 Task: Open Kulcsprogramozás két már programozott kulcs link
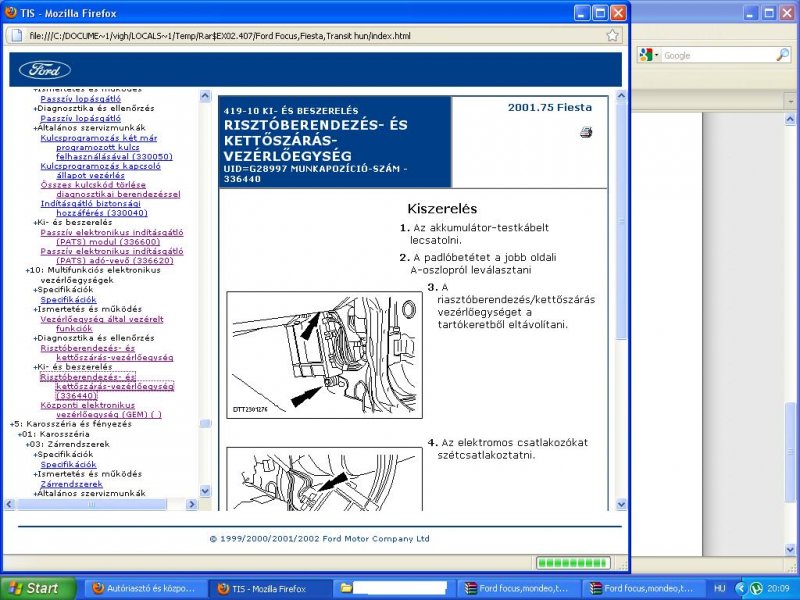(x=107, y=147)
